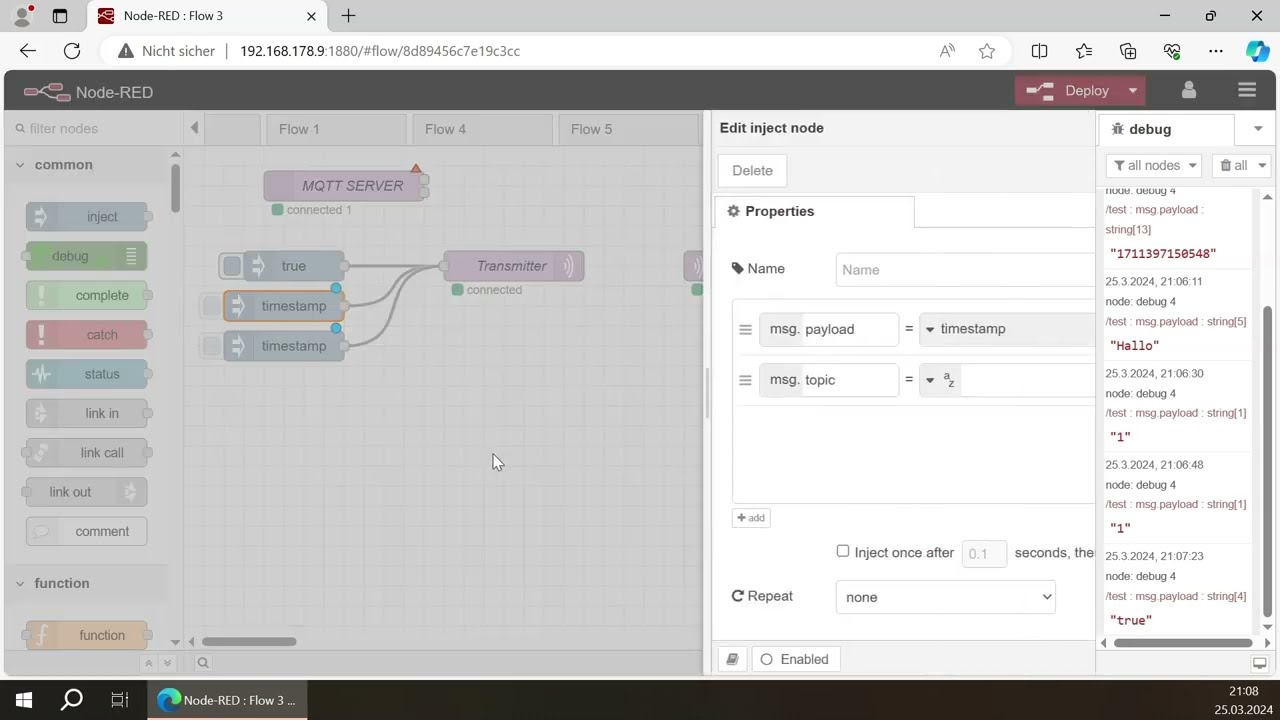The height and width of the screenshot is (720, 1280).
Task: Click debug message value "Hallo"
Action: 1135,345
